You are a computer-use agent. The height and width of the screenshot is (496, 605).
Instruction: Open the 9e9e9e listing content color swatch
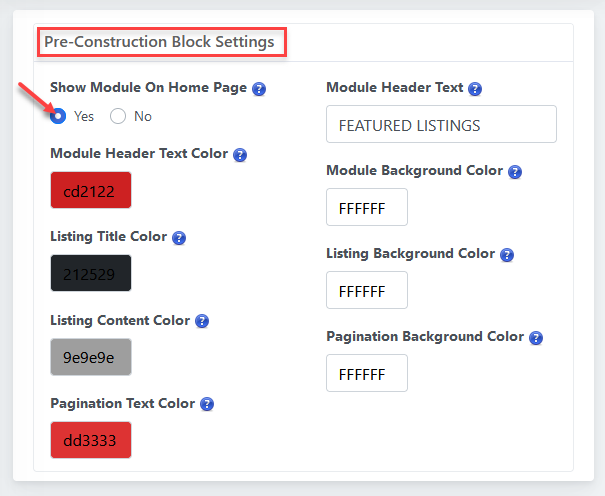(91, 356)
